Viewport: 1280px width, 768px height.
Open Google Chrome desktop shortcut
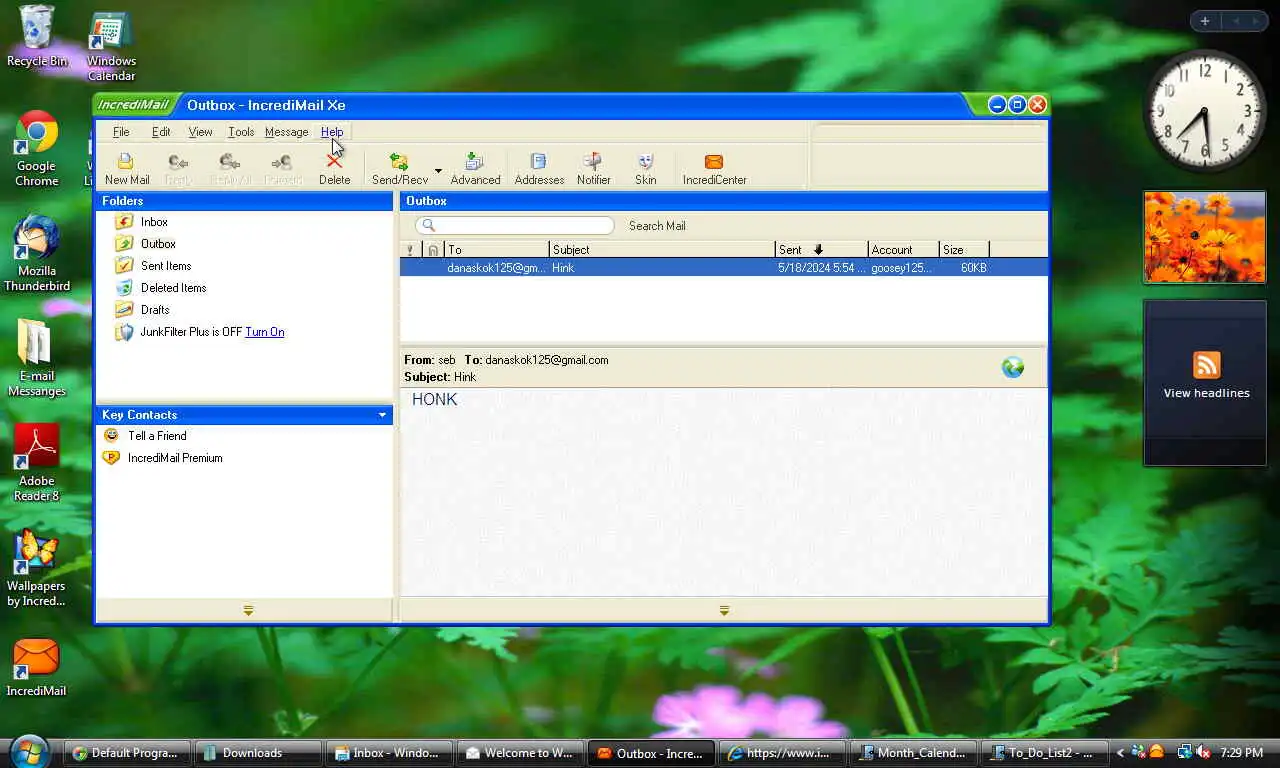[36, 148]
